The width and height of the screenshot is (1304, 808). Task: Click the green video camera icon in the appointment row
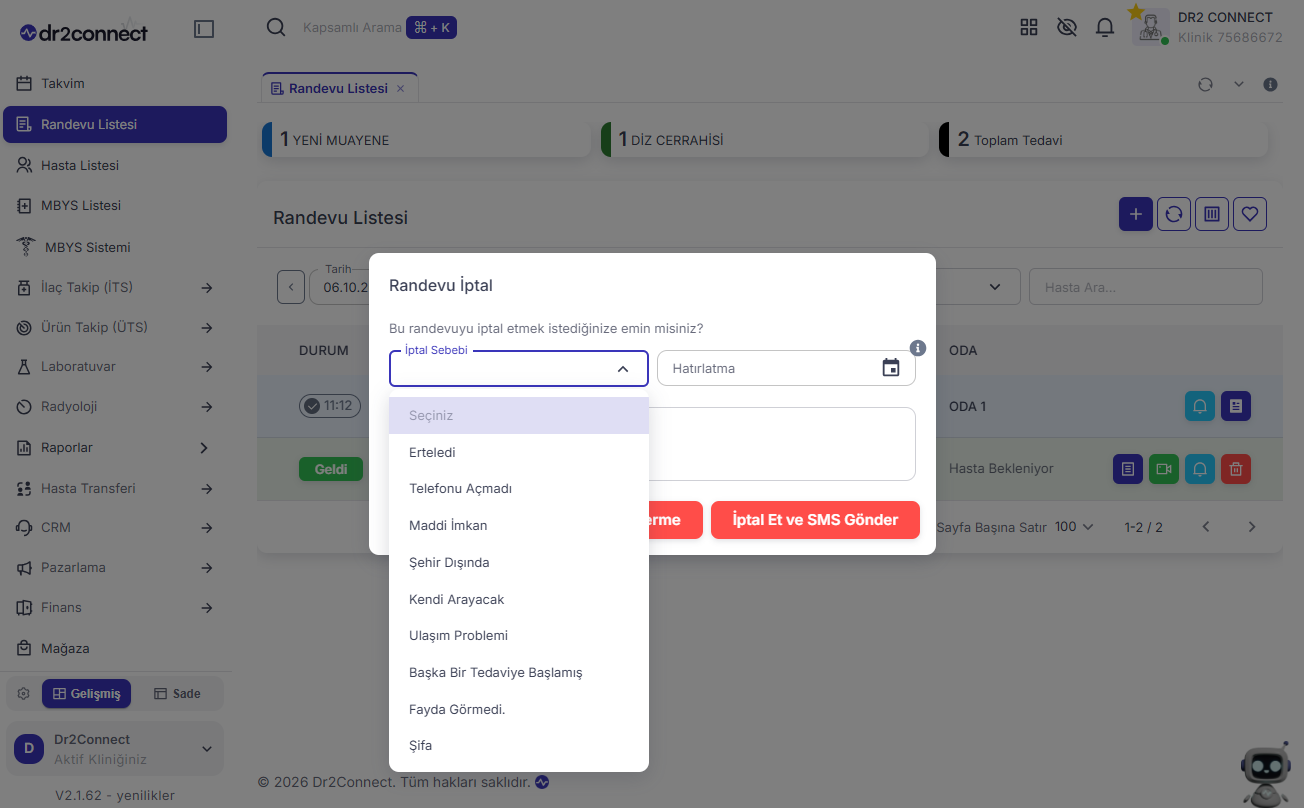pyautogui.click(x=1164, y=468)
